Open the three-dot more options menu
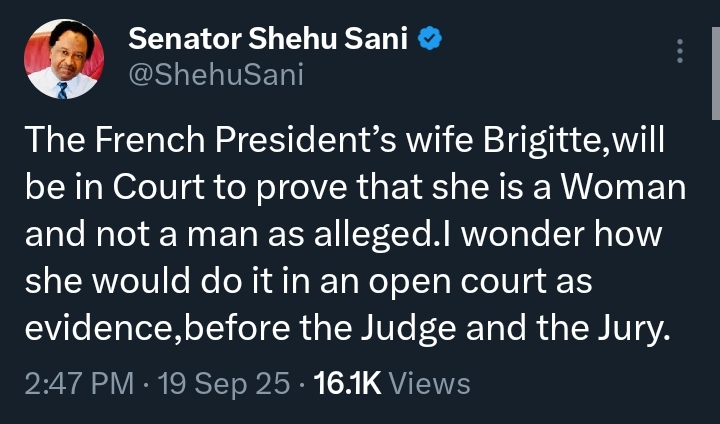This screenshot has width=720, height=424. pyautogui.click(x=681, y=50)
